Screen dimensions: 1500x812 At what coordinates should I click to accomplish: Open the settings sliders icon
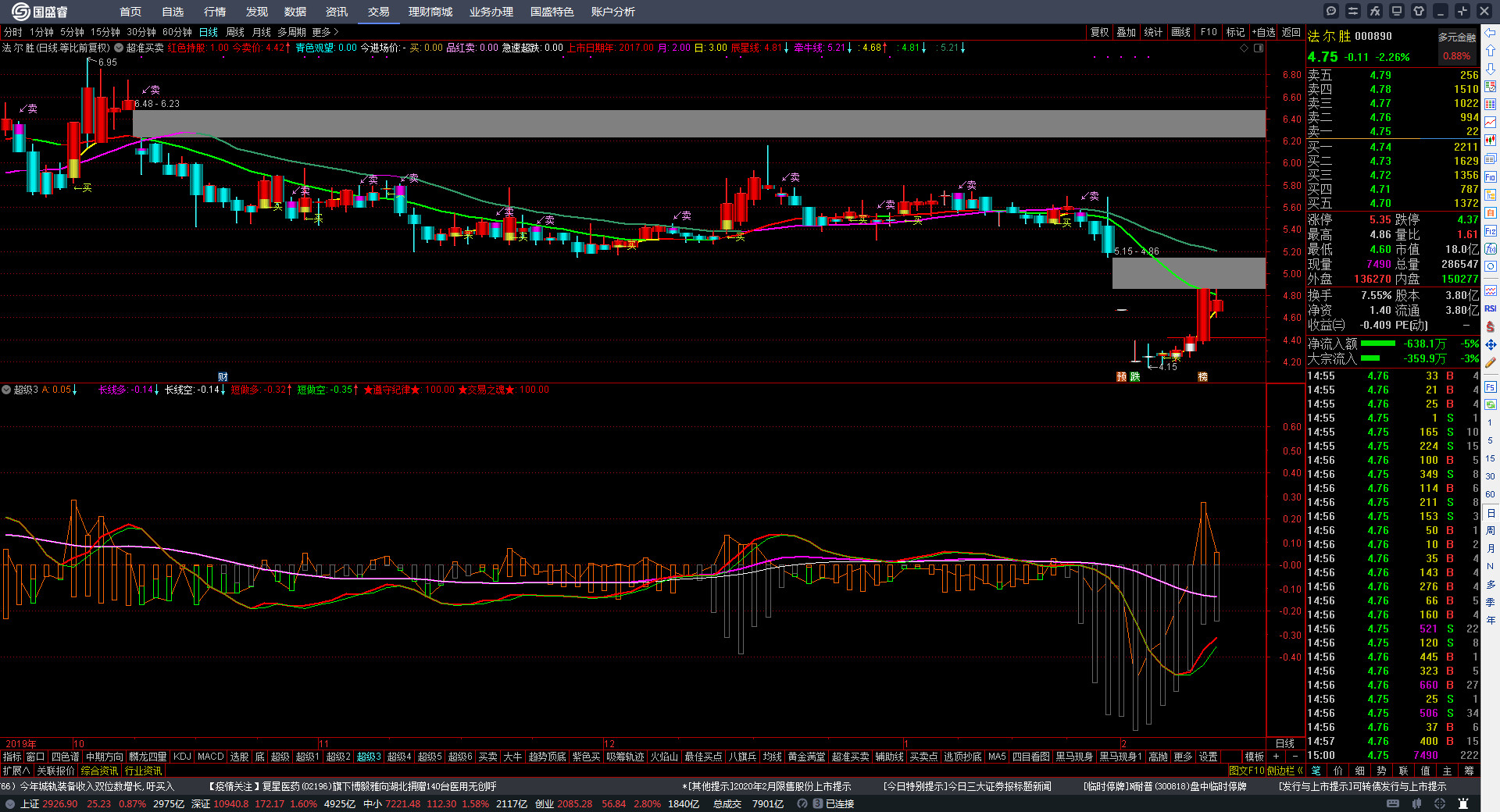(1353, 11)
